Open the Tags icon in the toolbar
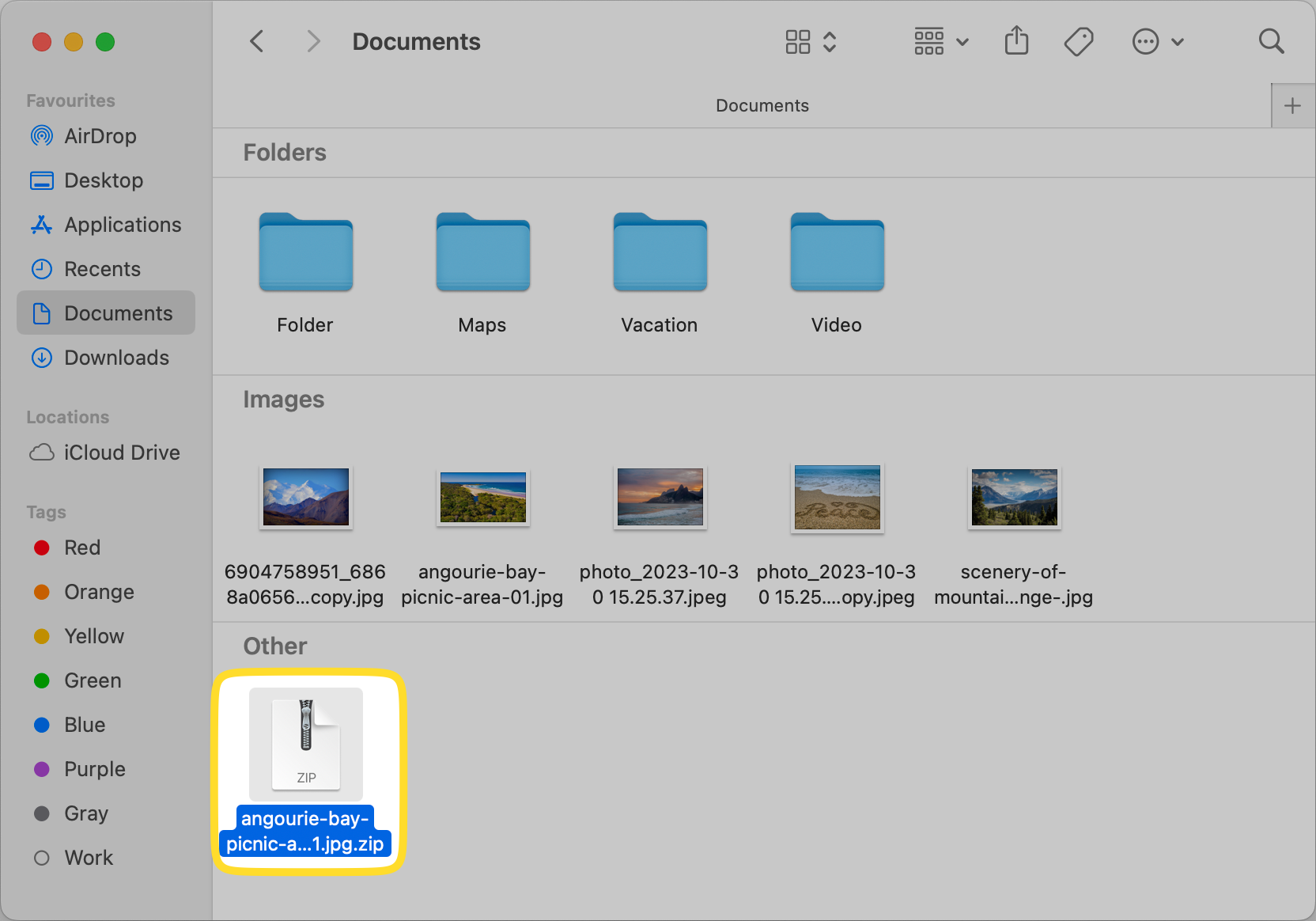 tap(1079, 41)
